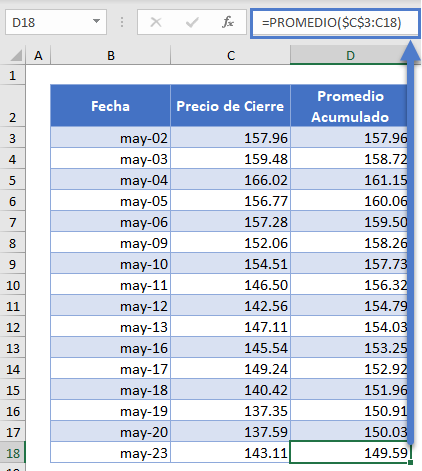
Task: Select the may-12 date cell
Action: pyautogui.click(x=110, y=306)
